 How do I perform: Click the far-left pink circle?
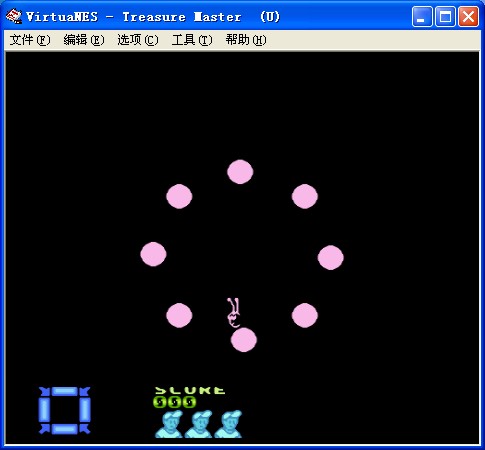(153, 254)
